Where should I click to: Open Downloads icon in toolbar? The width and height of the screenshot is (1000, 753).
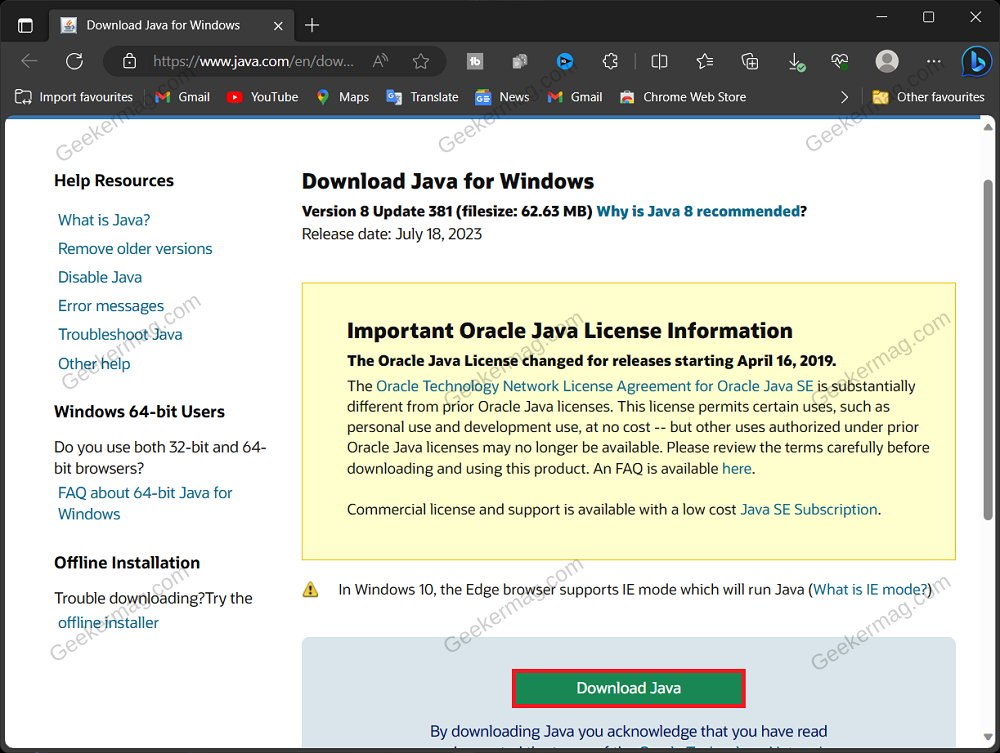[x=796, y=62]
